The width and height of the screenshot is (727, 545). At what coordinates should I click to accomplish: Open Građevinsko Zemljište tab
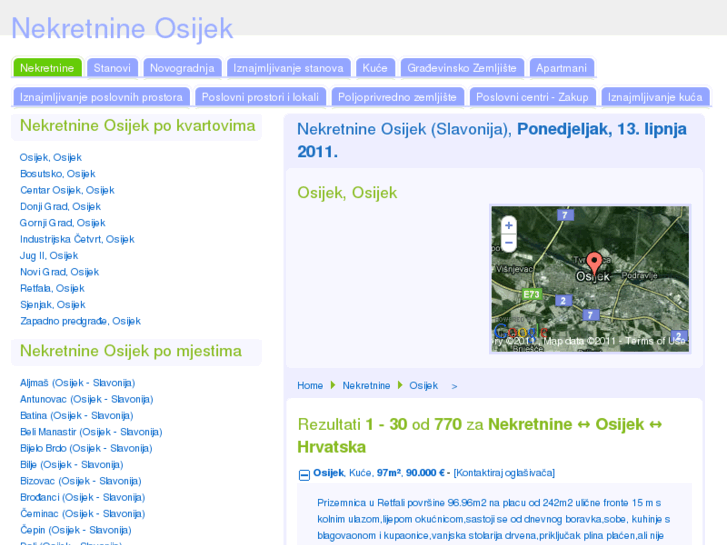point(462,68)
